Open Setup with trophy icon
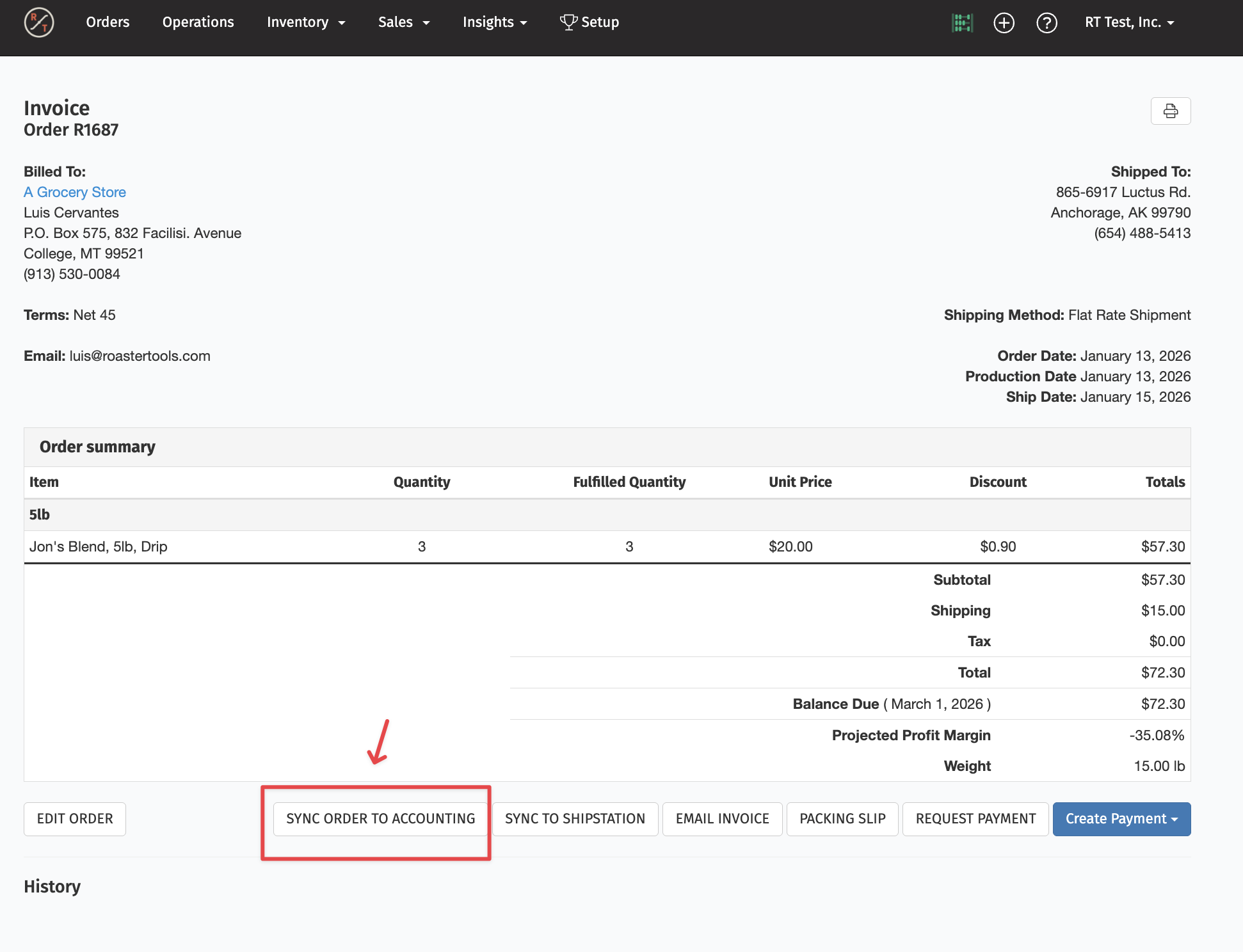The image size is (1243, 952). click(x=589, y=22)
